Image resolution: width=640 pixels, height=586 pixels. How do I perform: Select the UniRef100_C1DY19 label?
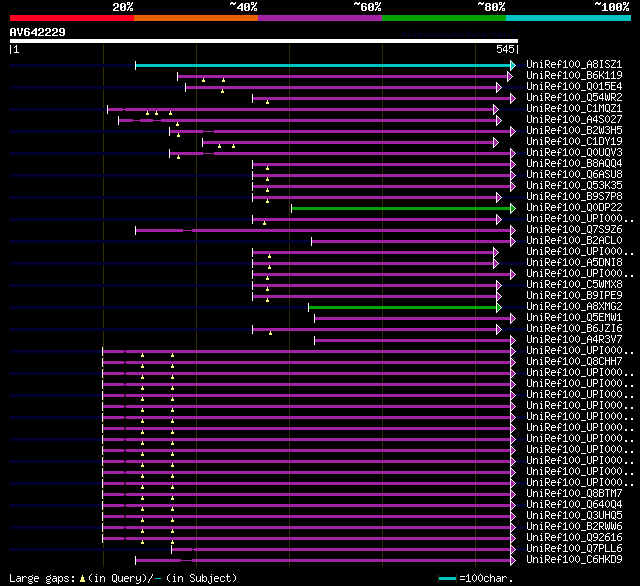574,142
